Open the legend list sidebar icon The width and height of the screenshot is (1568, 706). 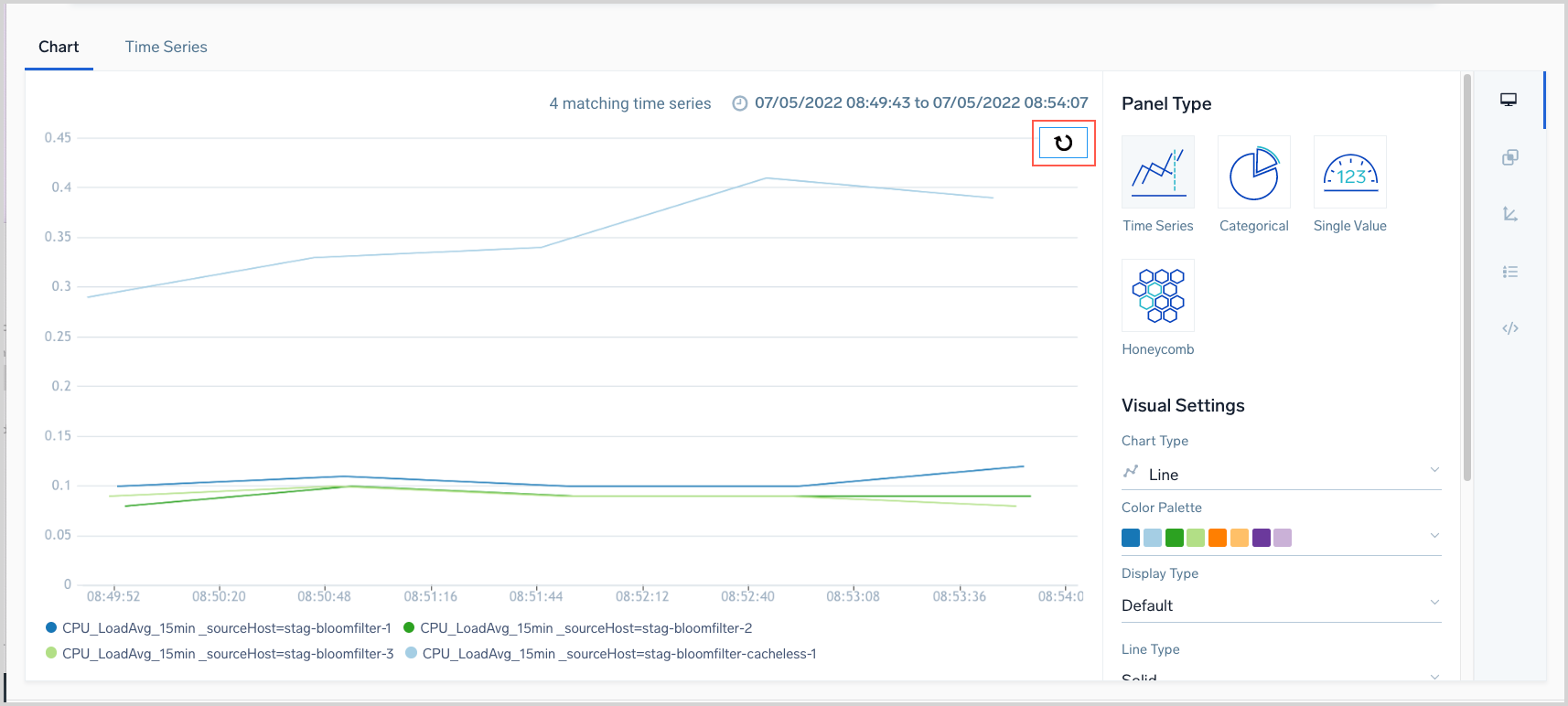pos(1509,272)
